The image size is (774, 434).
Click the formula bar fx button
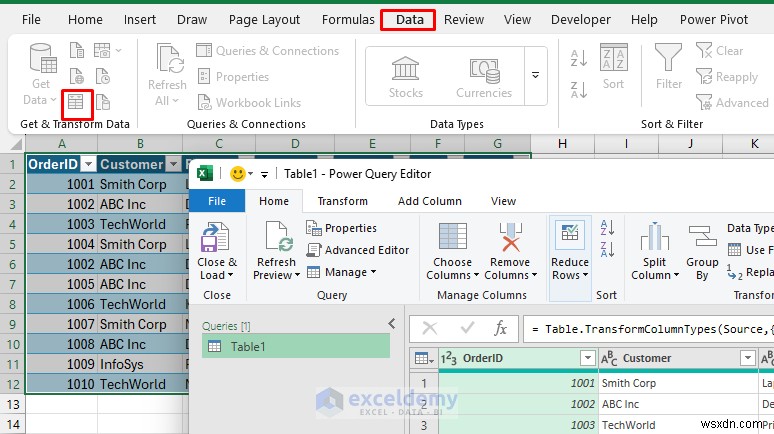point(500,328)
